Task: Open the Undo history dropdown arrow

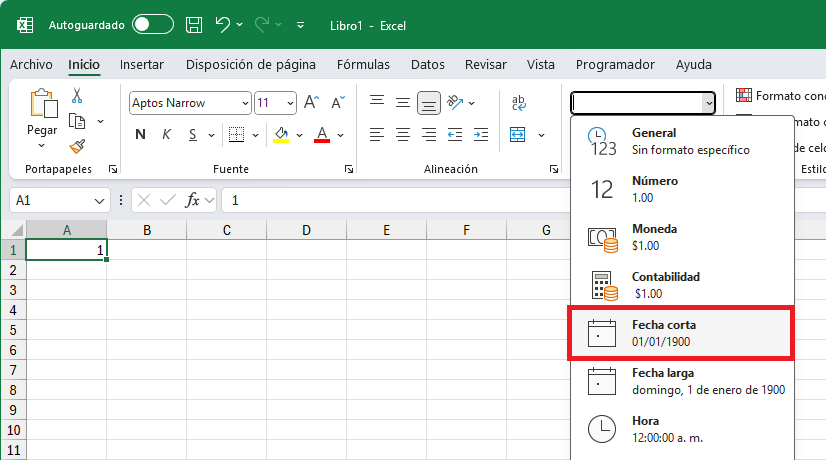Action: pos(240,25)
